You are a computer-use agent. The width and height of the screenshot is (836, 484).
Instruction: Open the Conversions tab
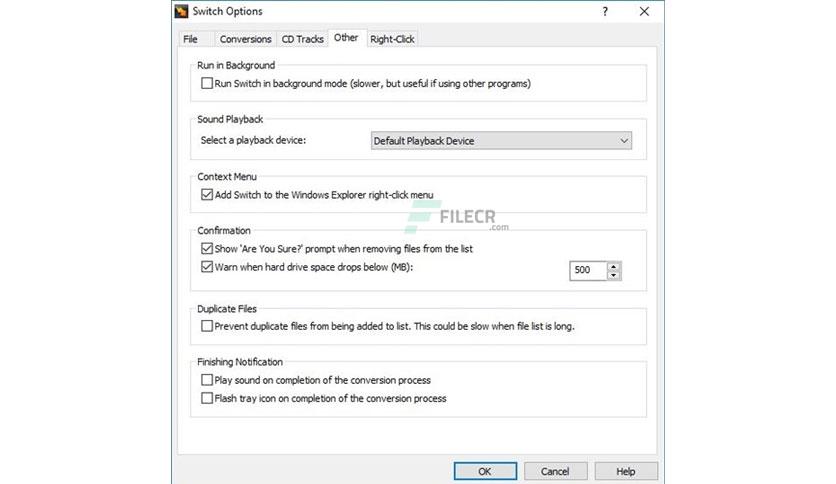[x=245, y=39]
